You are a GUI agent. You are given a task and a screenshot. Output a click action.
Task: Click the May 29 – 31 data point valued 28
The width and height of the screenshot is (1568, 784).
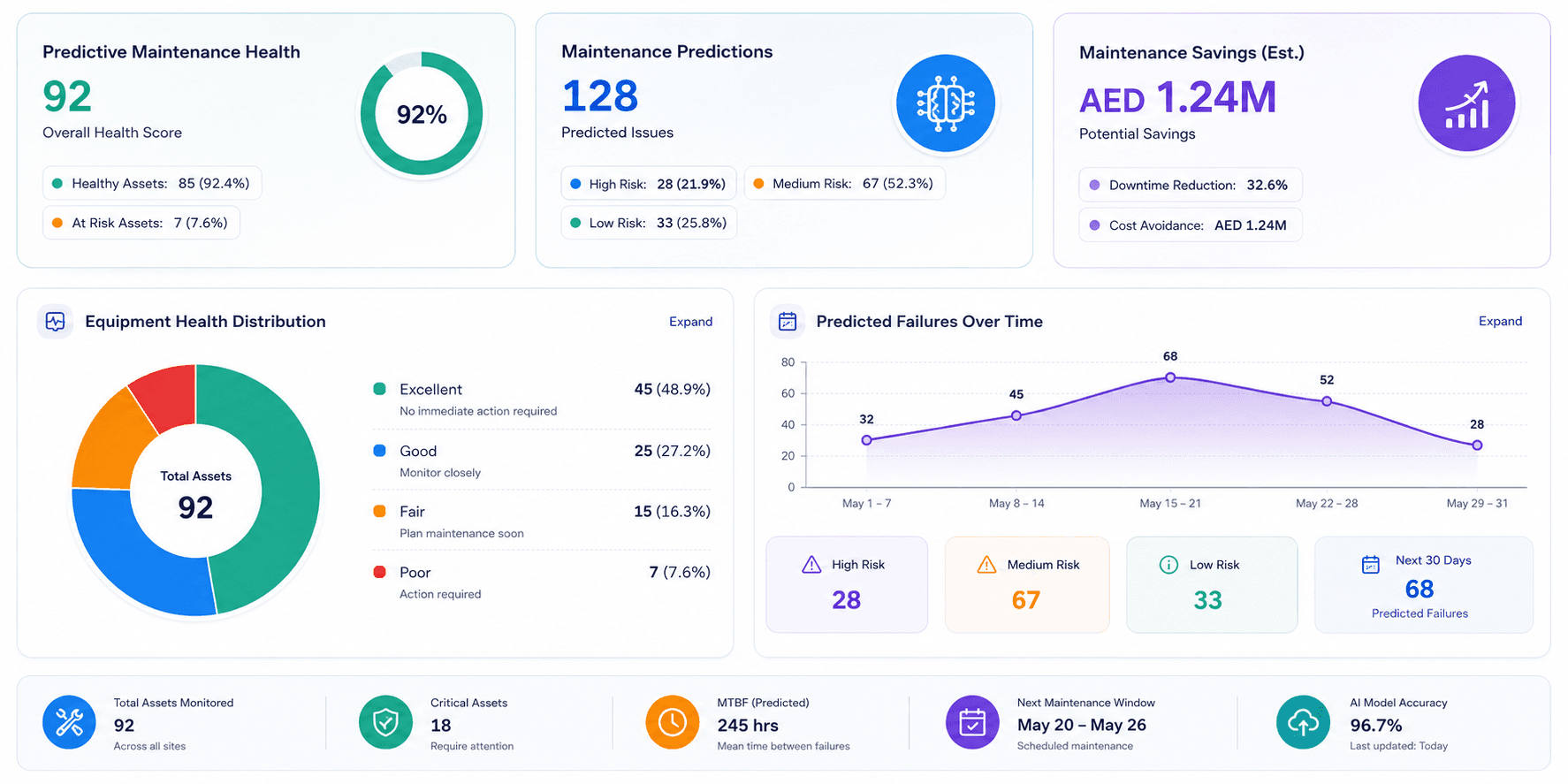(1477, 445)
